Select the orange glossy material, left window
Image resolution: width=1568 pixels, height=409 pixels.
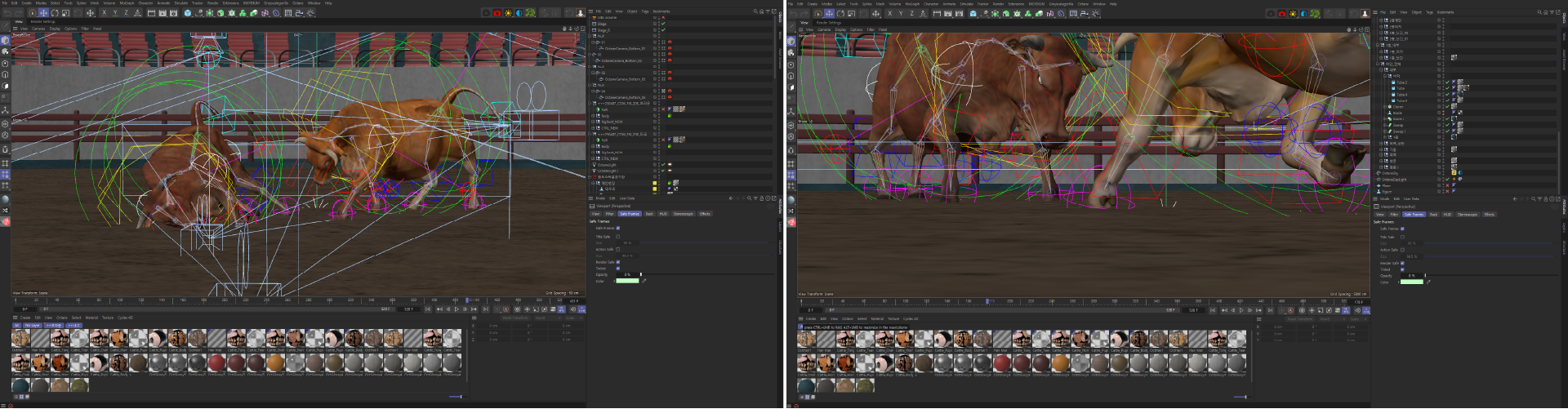[275, 362]
